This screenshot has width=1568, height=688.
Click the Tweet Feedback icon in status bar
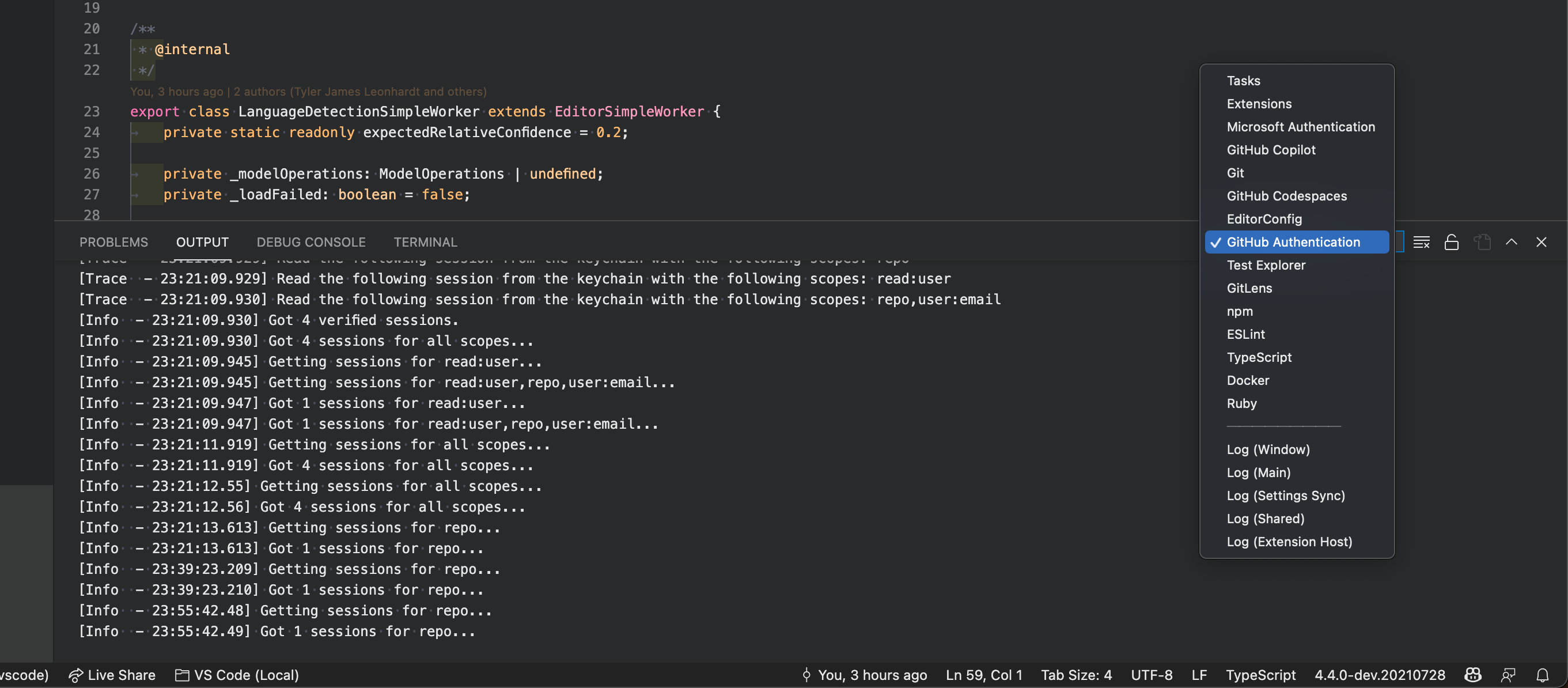pos(1508,675)
